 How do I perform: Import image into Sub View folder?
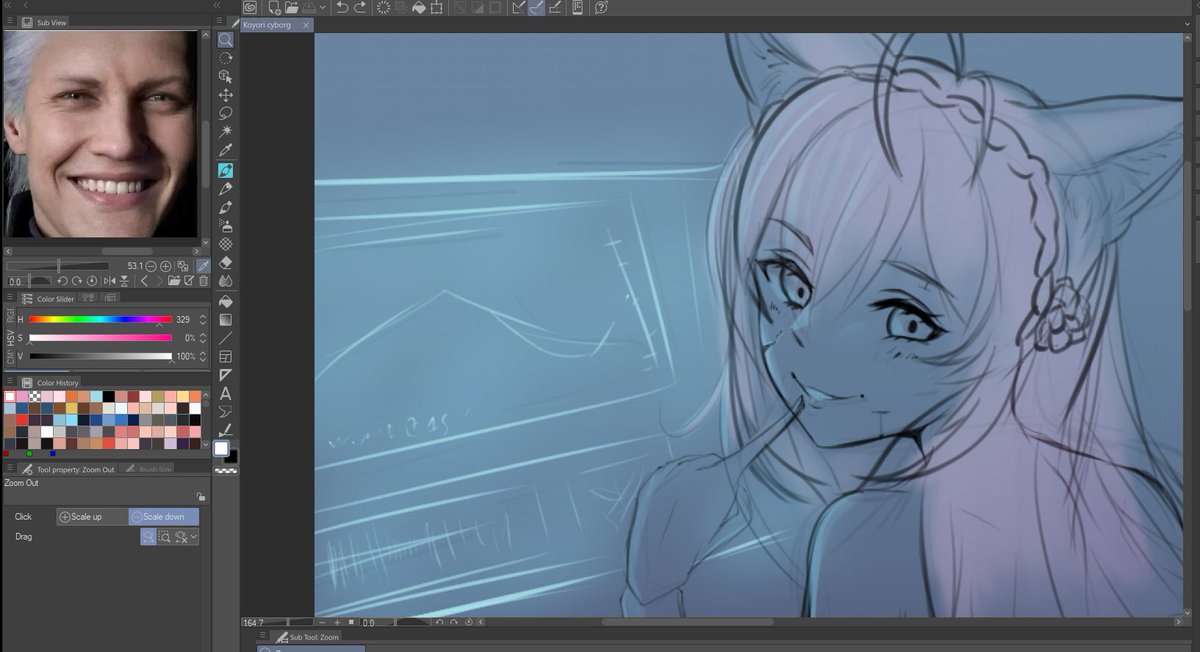click(x=174, y=281)
